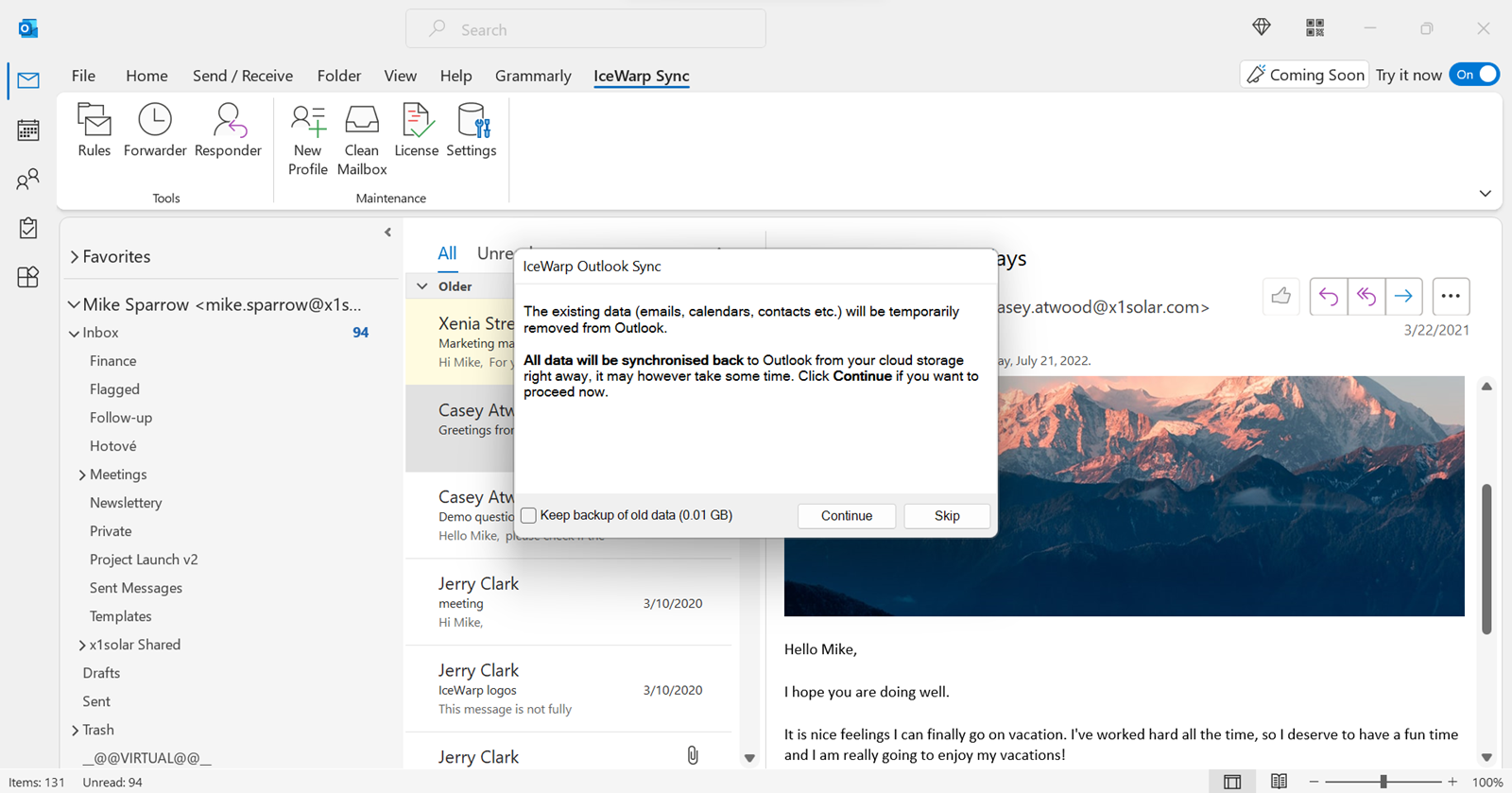Reply all to the open email
Viewport: 1512px width, 793px height.
click(1366, 296)
